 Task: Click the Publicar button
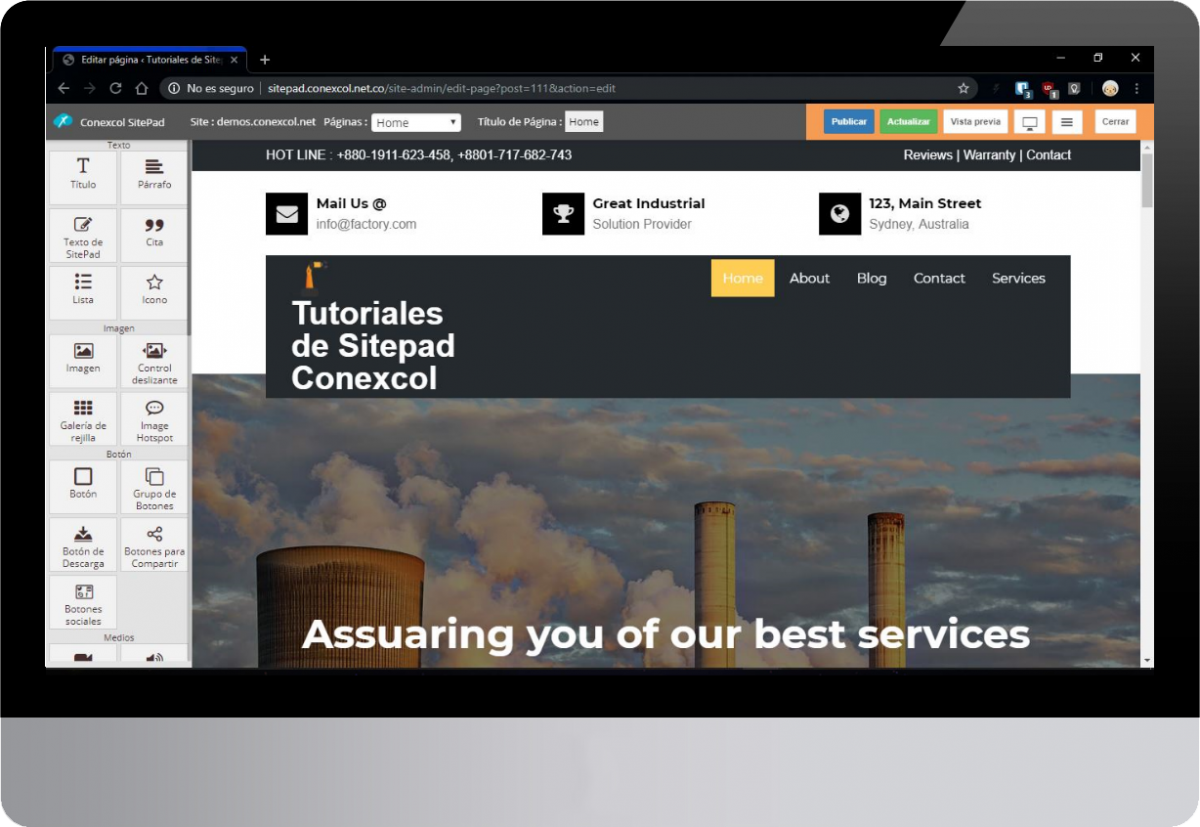tap(848, 121)
